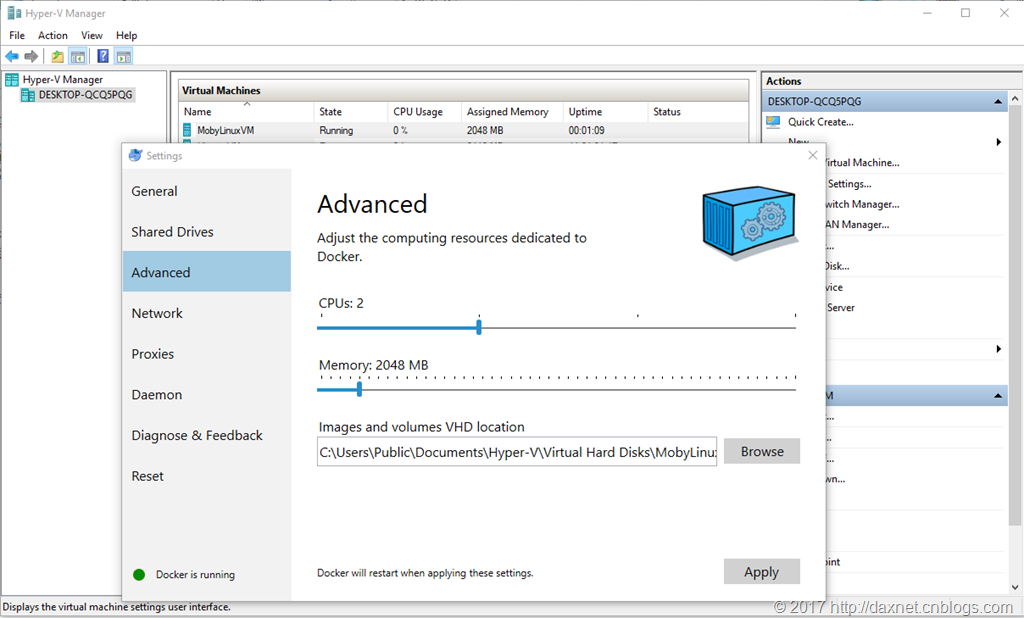The height and width of the screenshot is (618, 1024).
Task: Select the MobyLinuxVM row name
Action: point(225,131)
